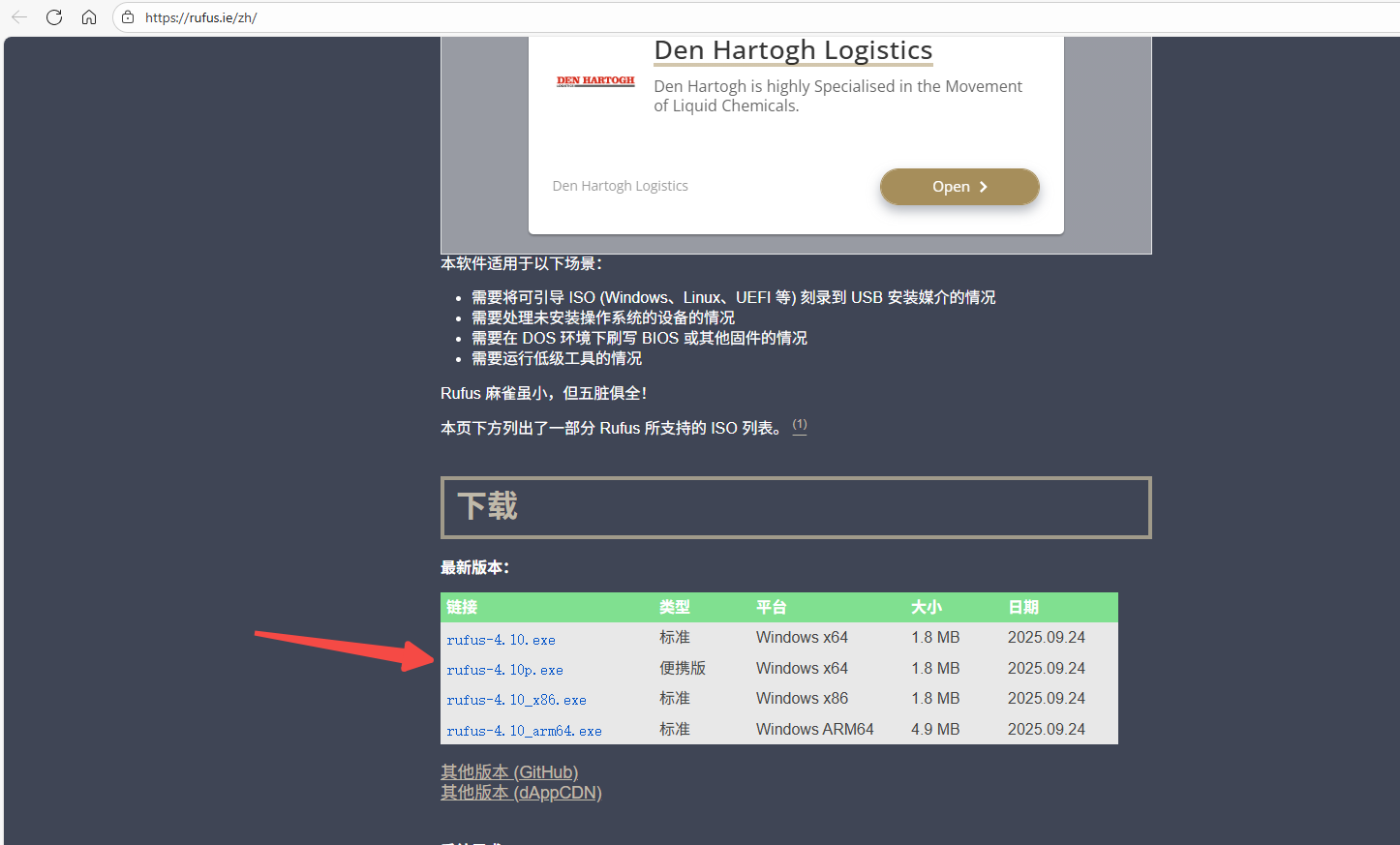Click the 4.9 MB size cell
1400x845 pixels.
pyautogui.click(x=935, y=729)
